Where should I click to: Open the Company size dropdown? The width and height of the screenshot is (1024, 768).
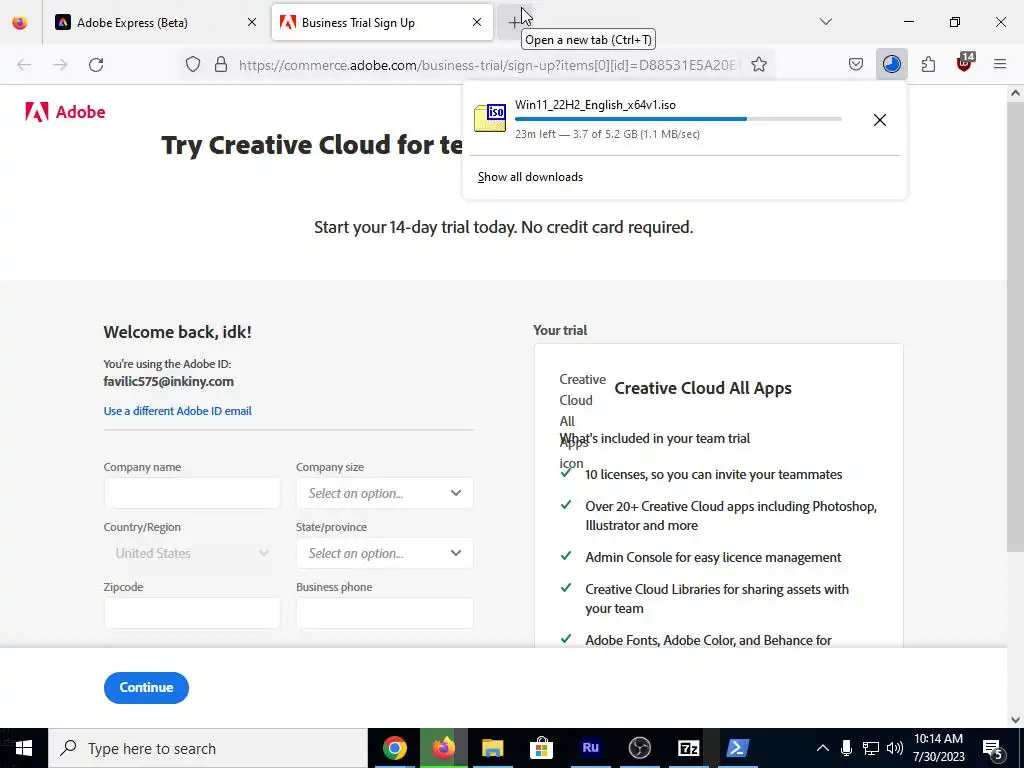coord(385,493)
